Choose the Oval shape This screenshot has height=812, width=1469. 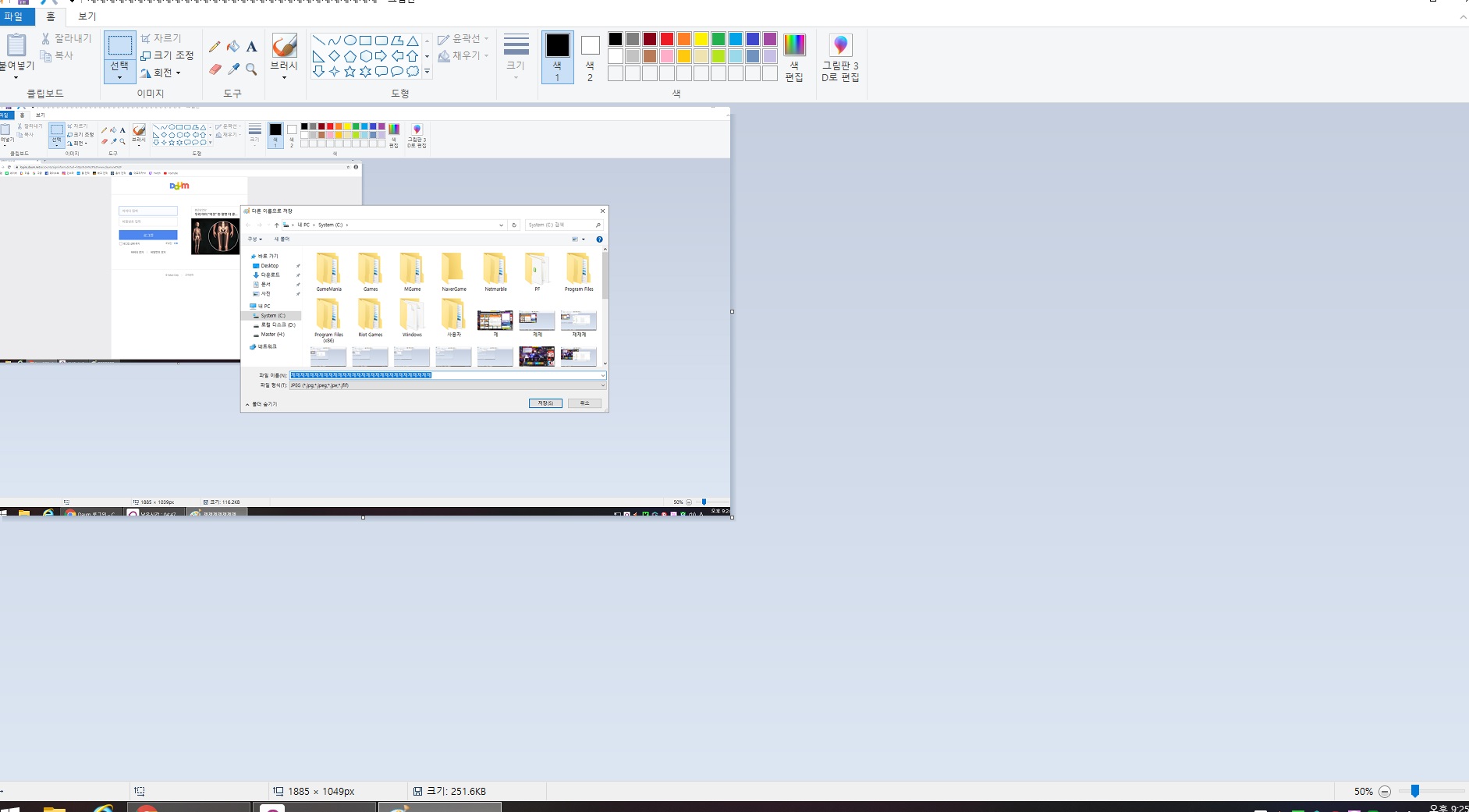(350, 41)
